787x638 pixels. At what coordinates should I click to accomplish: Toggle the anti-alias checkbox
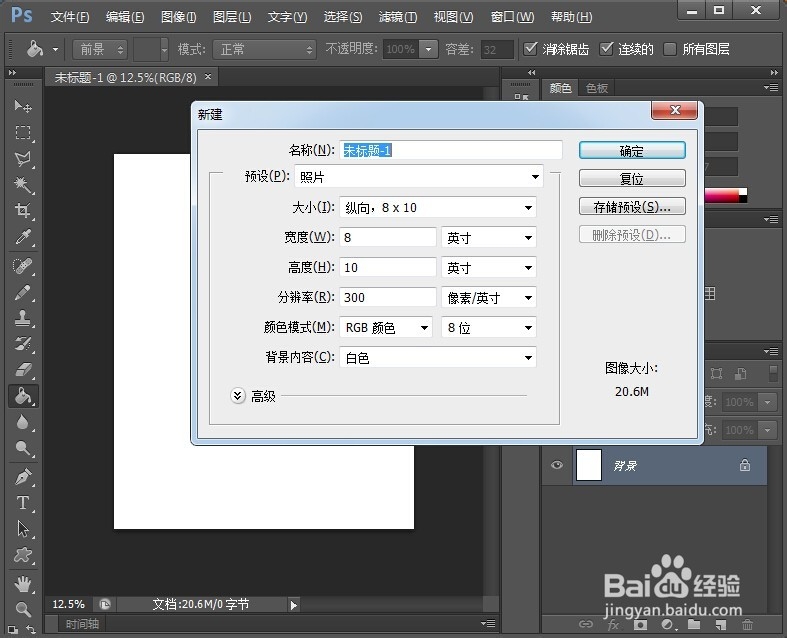531,49
